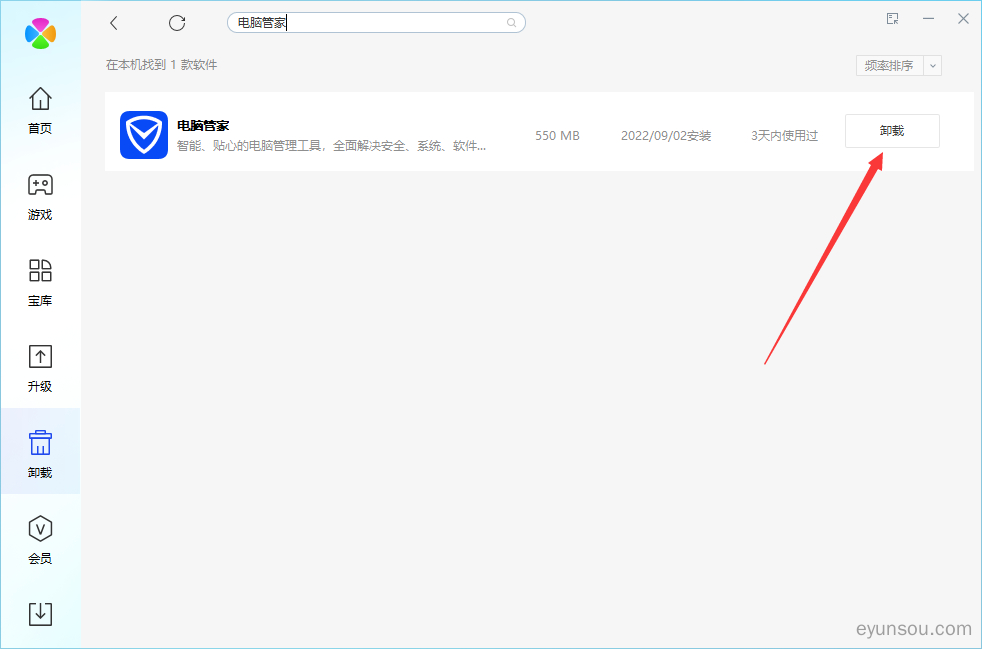Open the 宝库 software library section

(x=40, y=283)
